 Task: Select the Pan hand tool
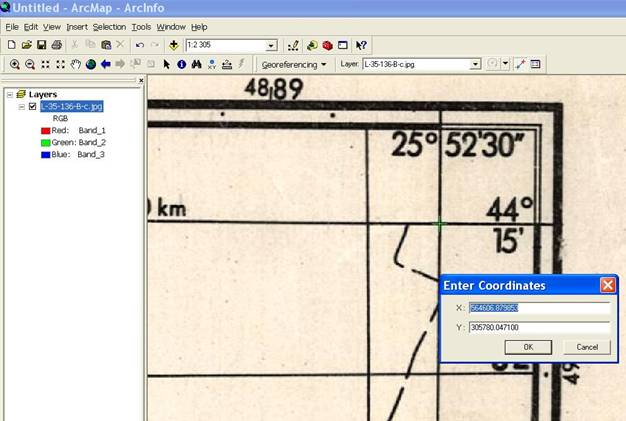(76, 64)
